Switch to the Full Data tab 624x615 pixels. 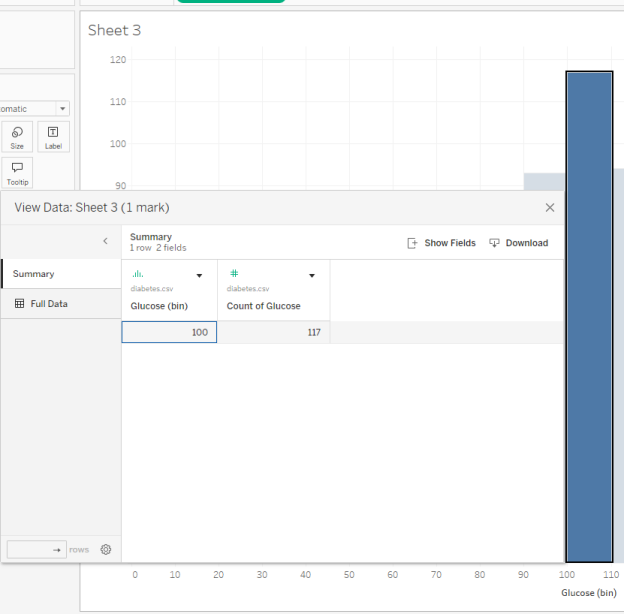61,304
